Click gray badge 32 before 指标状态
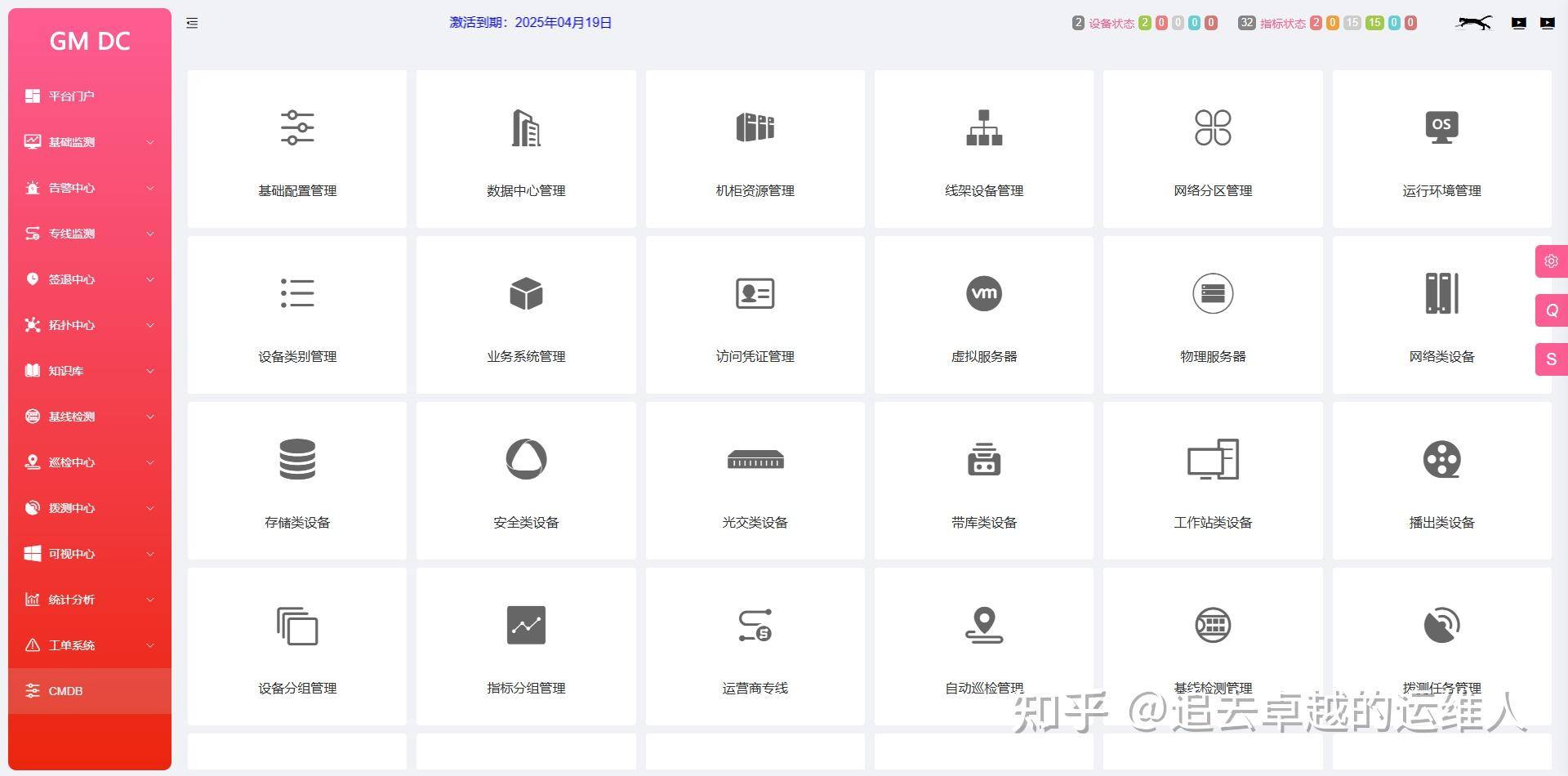1568x776 pixels. coord(1246,23)
